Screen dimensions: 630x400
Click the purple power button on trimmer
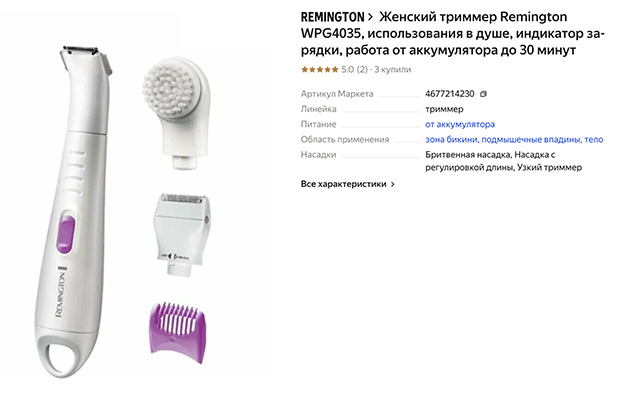point(66,234)
